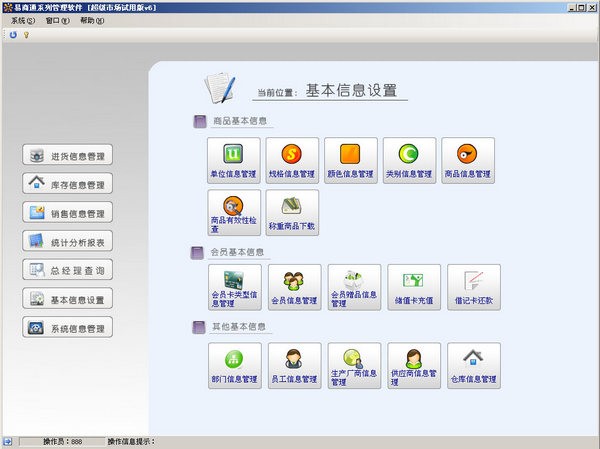
Task: Open 供应商信息管理 supplier tile
Action: point(414,366)
